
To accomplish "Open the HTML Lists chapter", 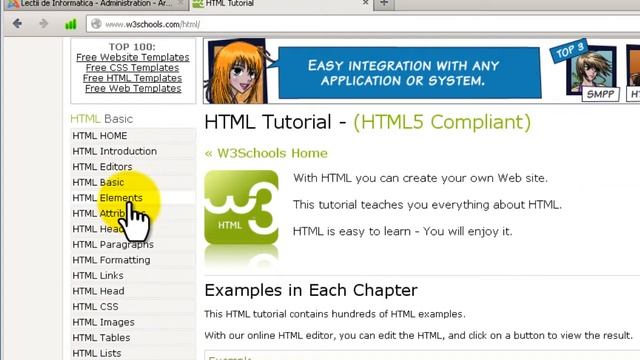I will [133, 353].
